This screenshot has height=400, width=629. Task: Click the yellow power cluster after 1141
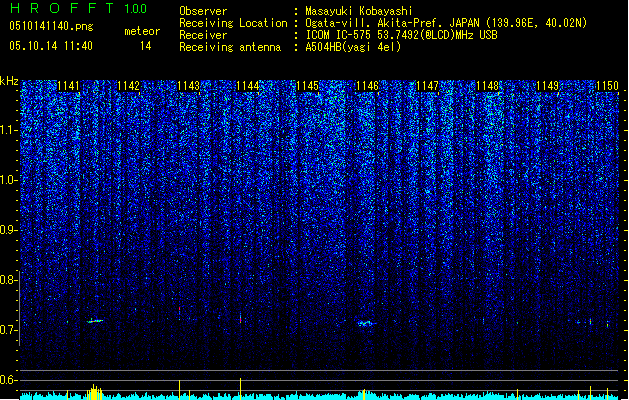(94, 392)
